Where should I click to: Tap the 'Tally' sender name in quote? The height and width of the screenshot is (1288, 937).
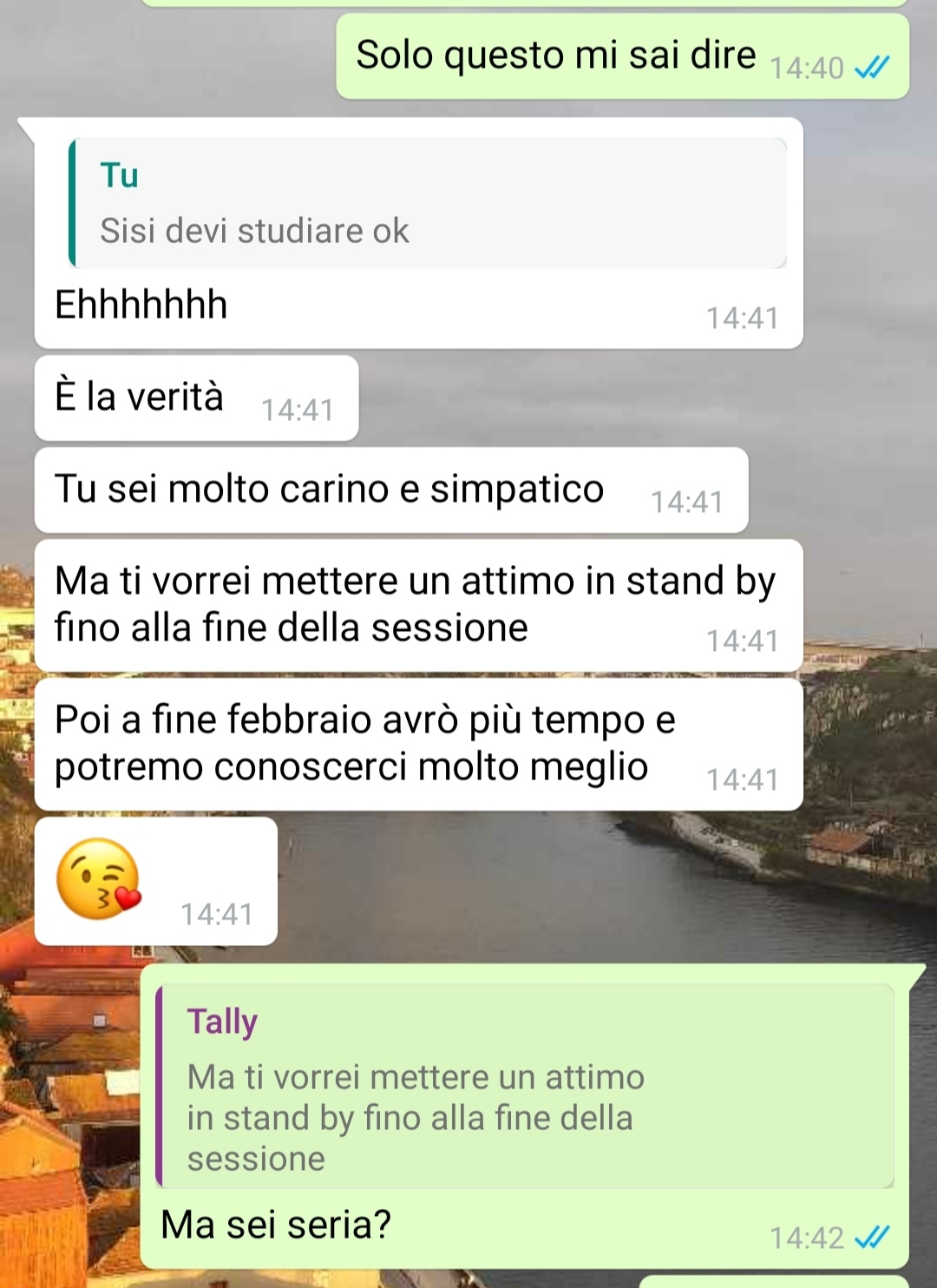pos(222,1022)
